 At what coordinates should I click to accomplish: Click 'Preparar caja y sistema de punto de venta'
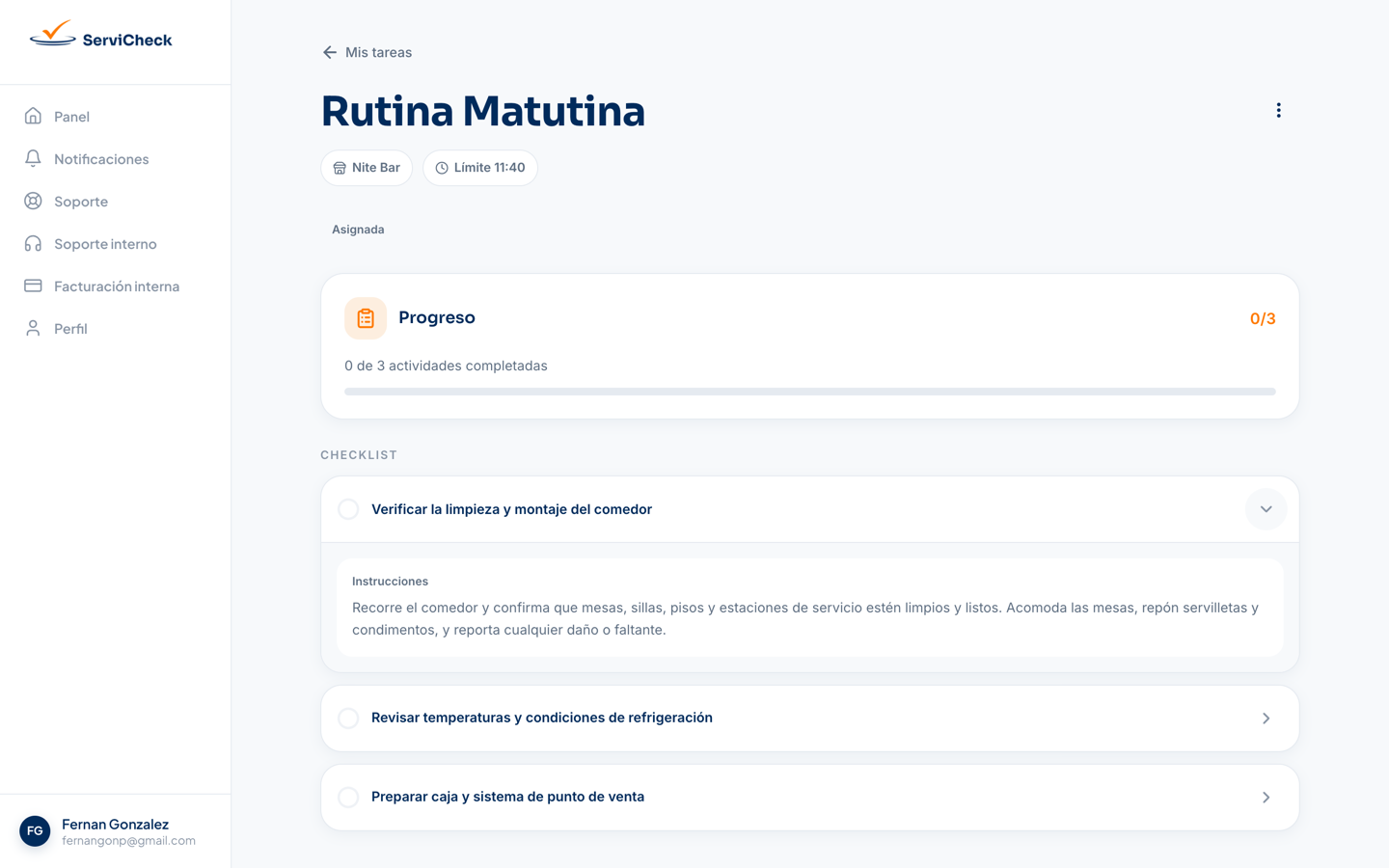click(507, 797)
